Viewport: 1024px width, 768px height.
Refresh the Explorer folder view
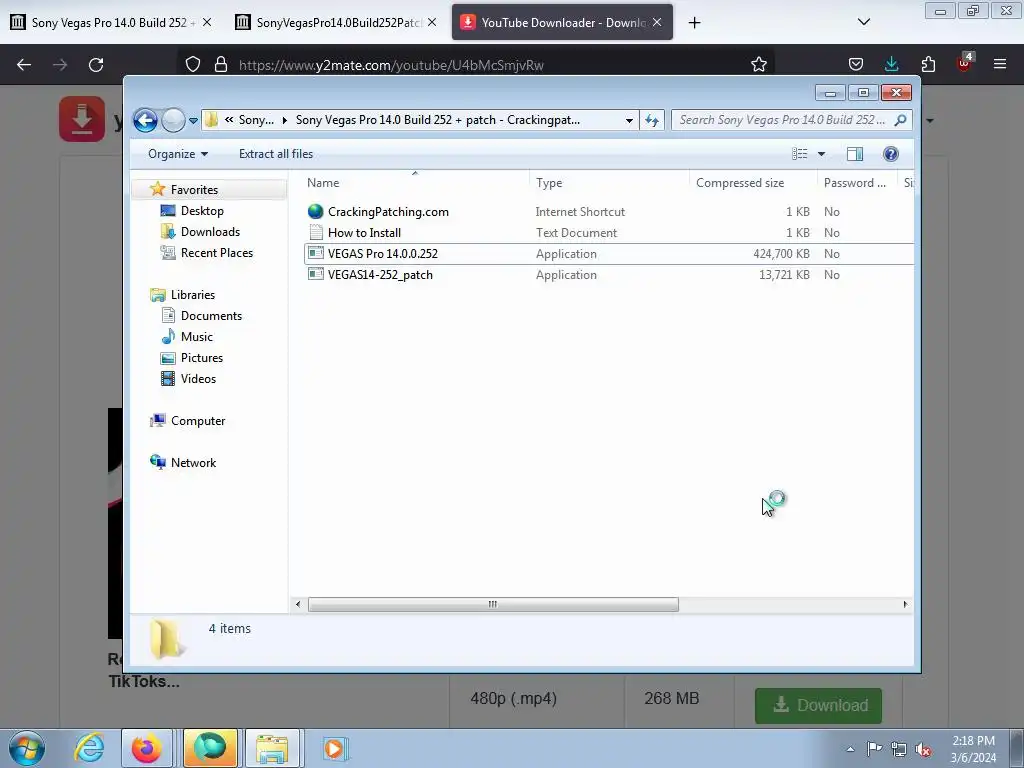(x=652, y=120)
